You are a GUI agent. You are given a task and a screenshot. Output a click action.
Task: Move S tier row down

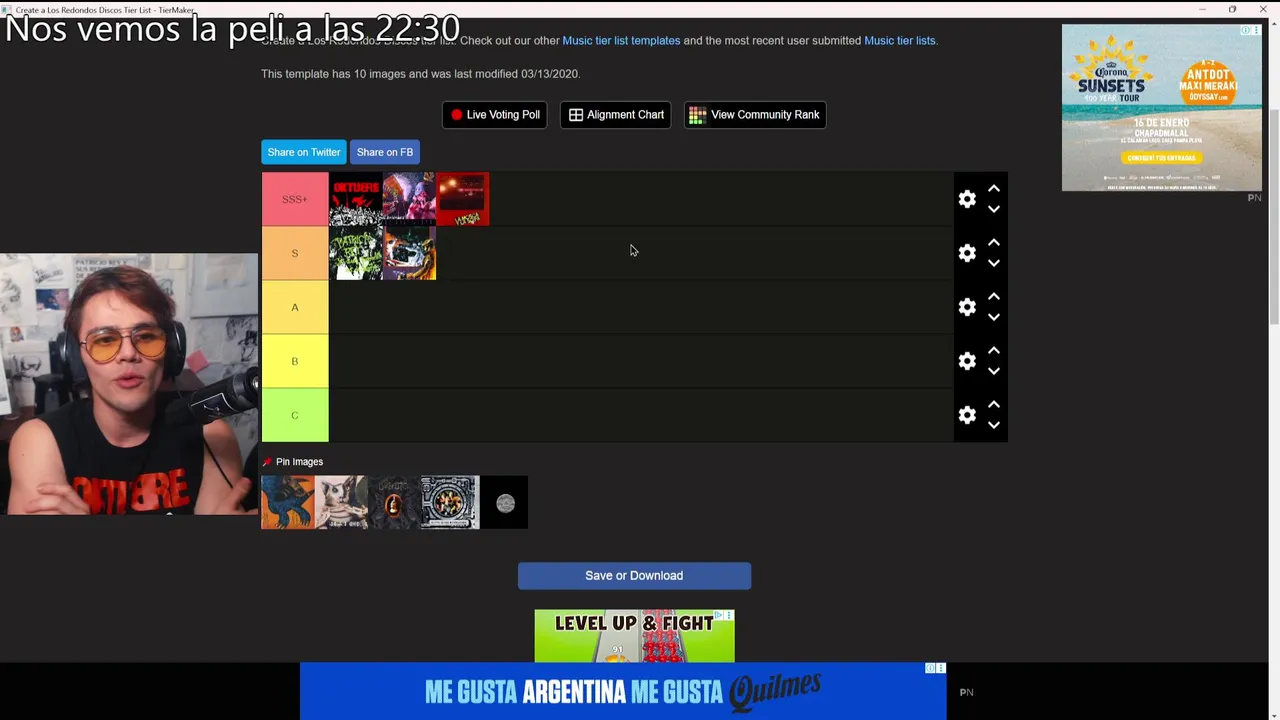coord(994,263)
